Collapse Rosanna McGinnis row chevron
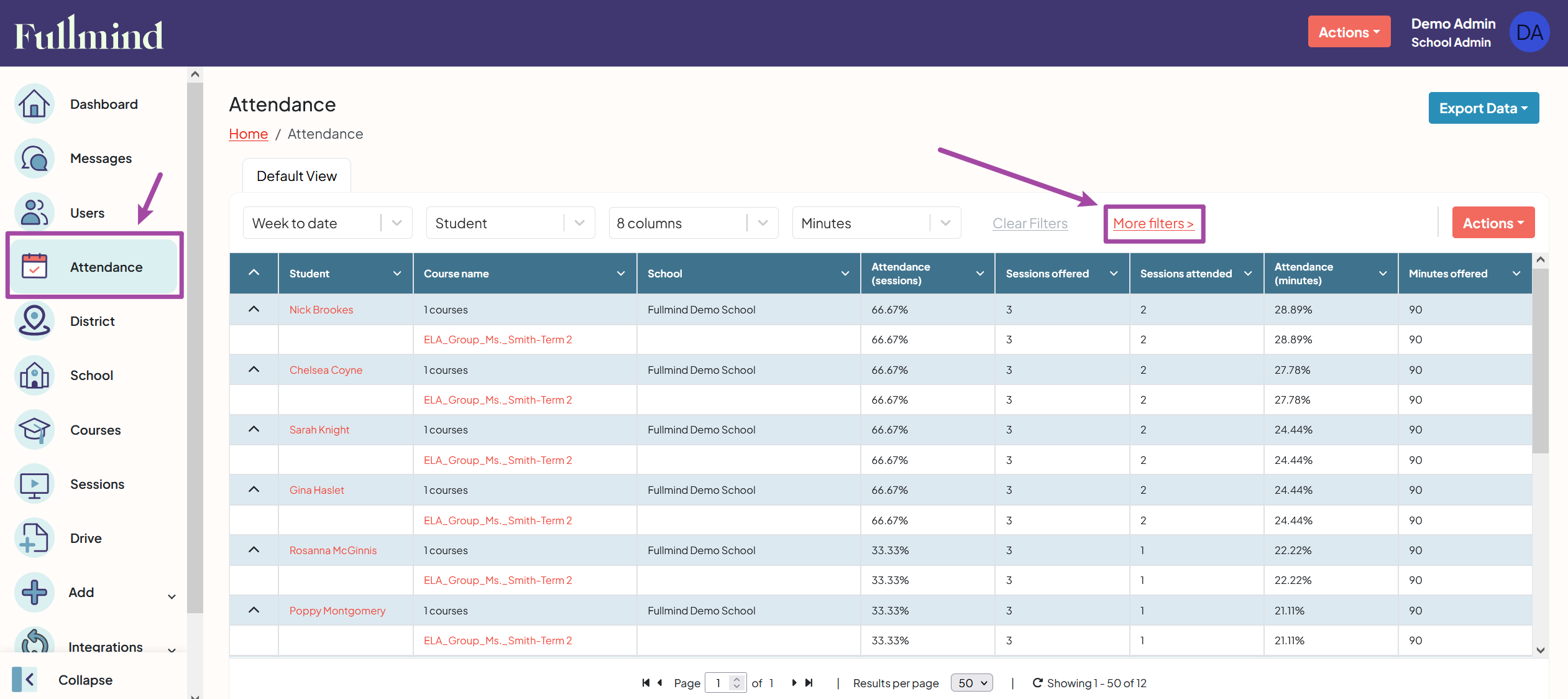The height and width of the screenshot is (699, 1568). click(254, 550)
